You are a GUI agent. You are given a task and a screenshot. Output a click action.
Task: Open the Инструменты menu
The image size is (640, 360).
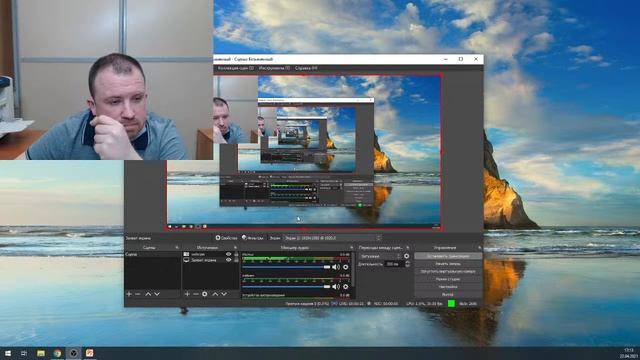pos(274,68)
